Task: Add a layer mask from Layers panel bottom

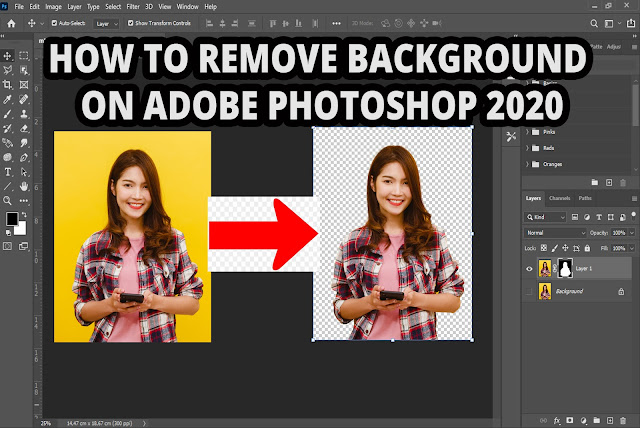Action: coord(570,421)
